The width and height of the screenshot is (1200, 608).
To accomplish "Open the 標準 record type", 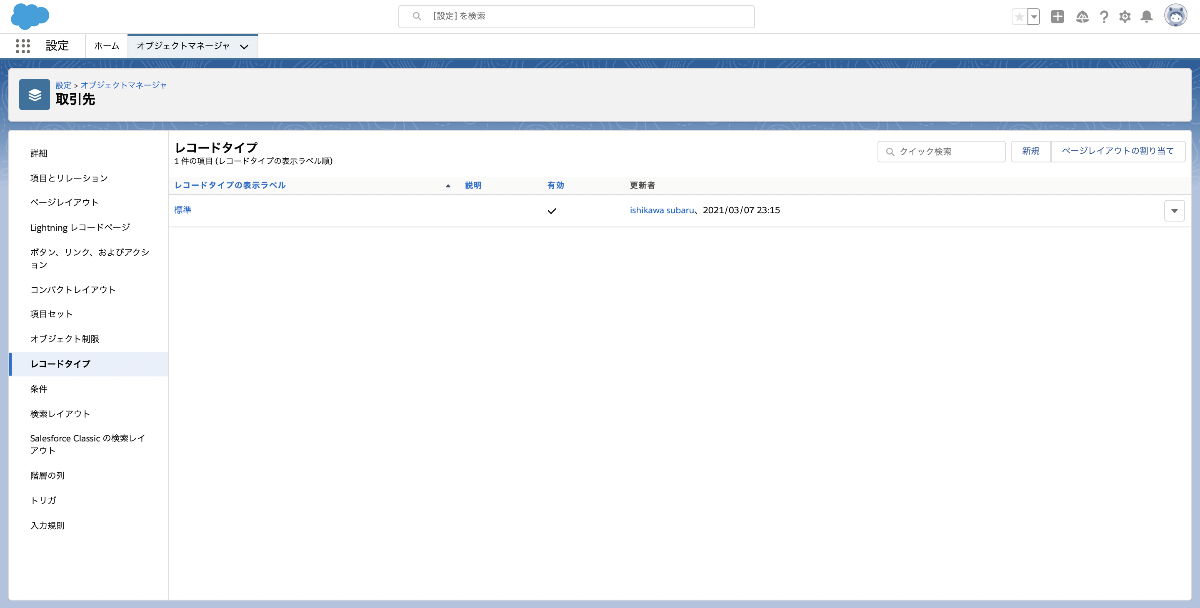I will tap(182, 210).
